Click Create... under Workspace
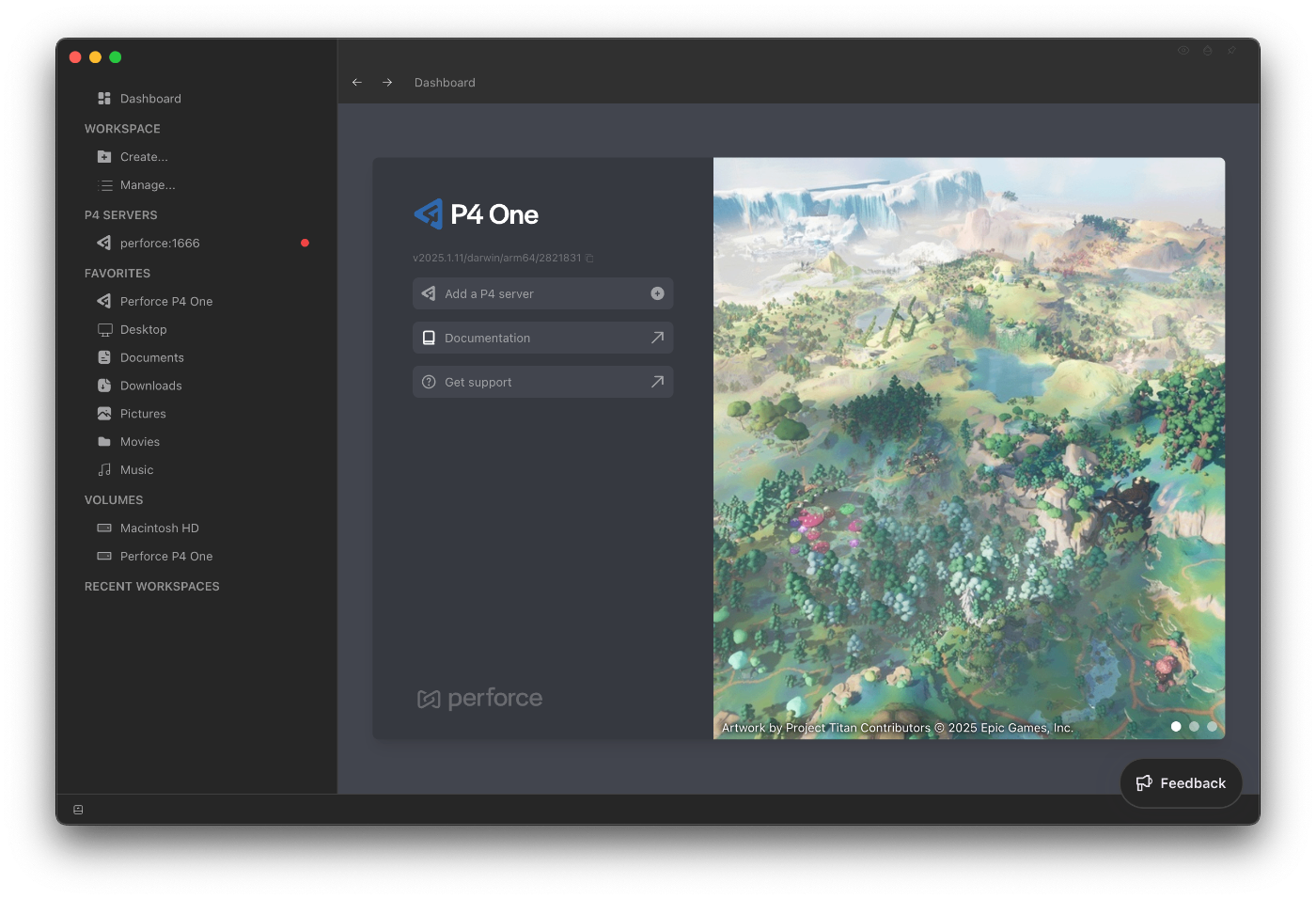The image size is (1316, 899). tap(133, 157)
